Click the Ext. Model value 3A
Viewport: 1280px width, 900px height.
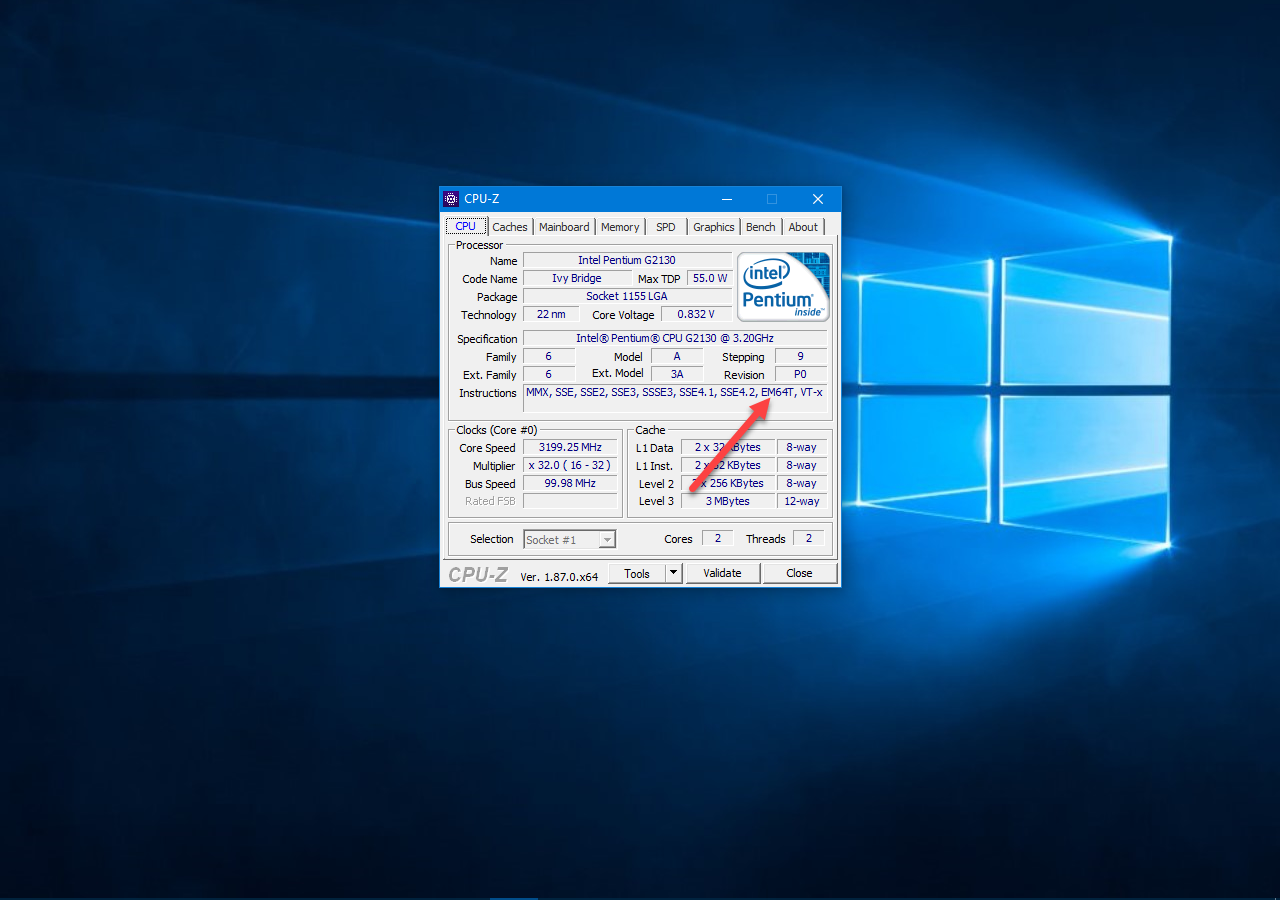(x=677, y=374)
